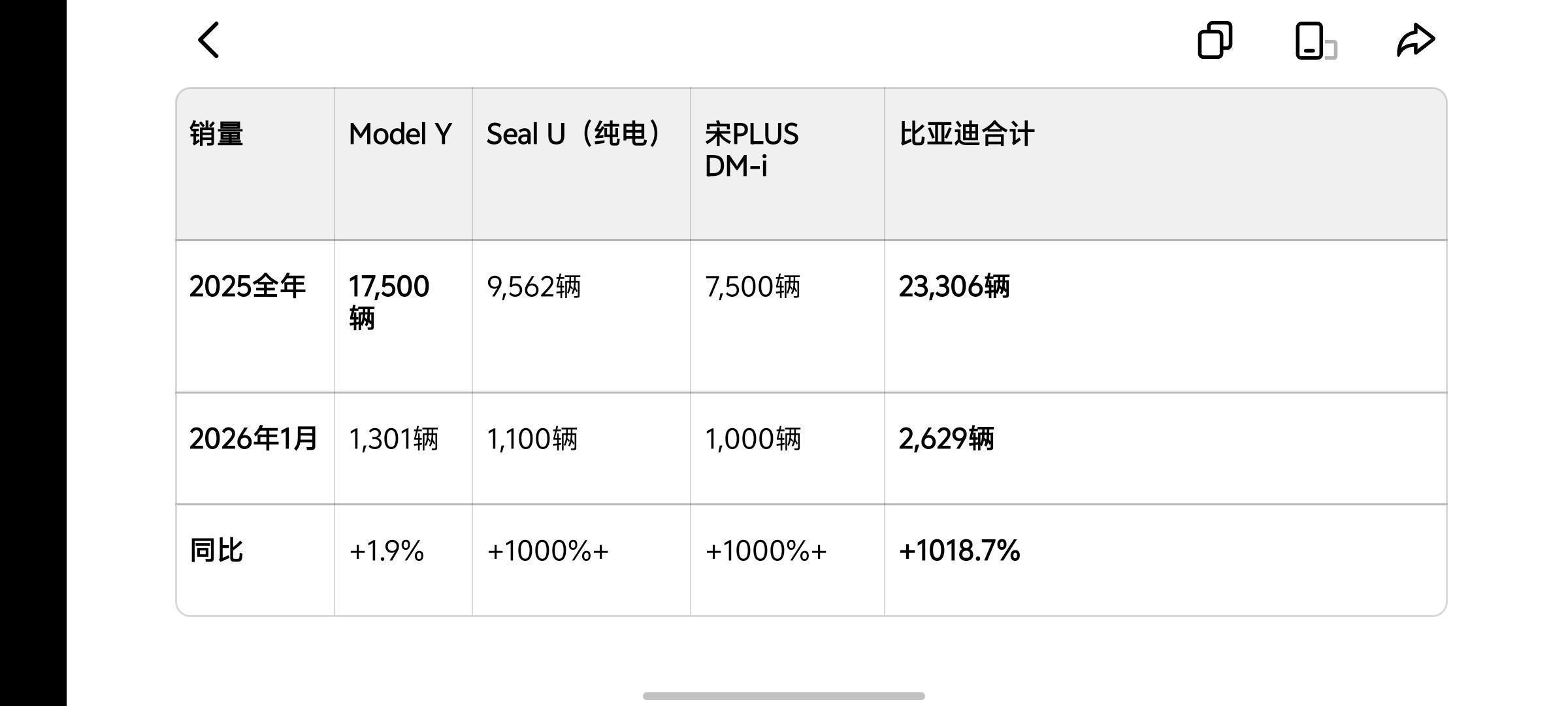Select the 销量 header cell

216,134
